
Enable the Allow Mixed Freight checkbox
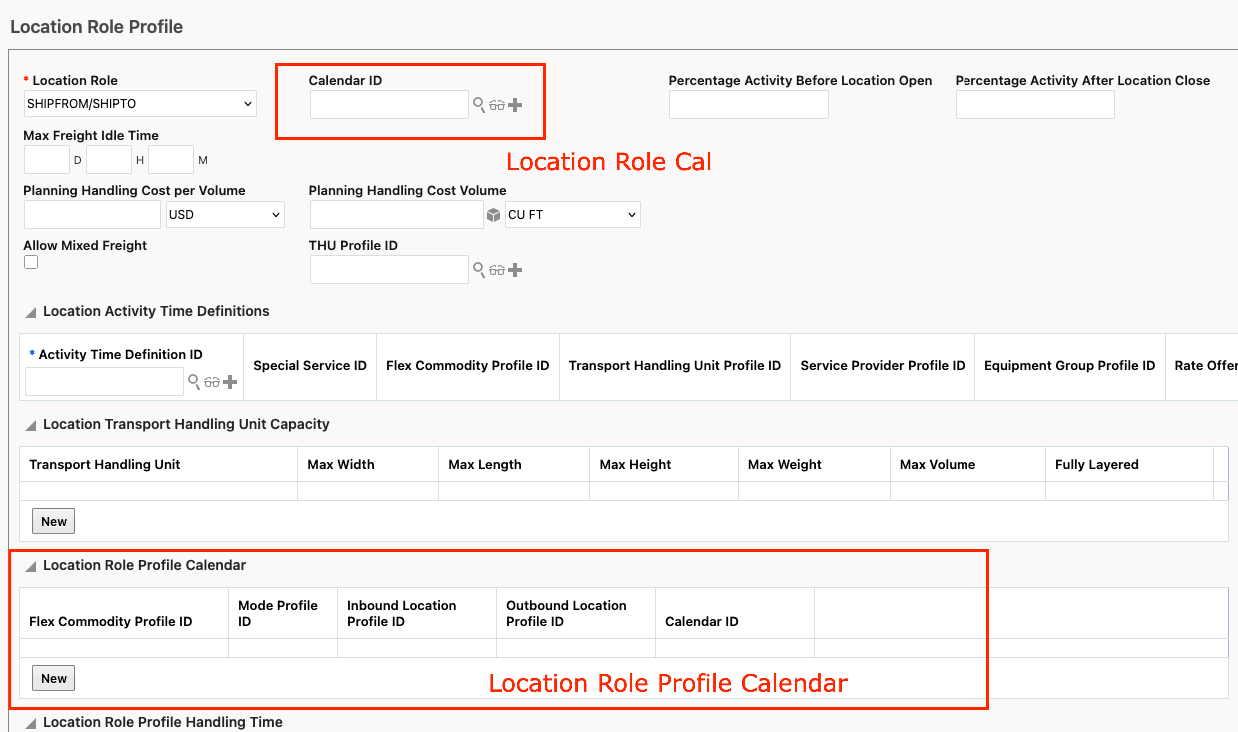pos(31,261)
